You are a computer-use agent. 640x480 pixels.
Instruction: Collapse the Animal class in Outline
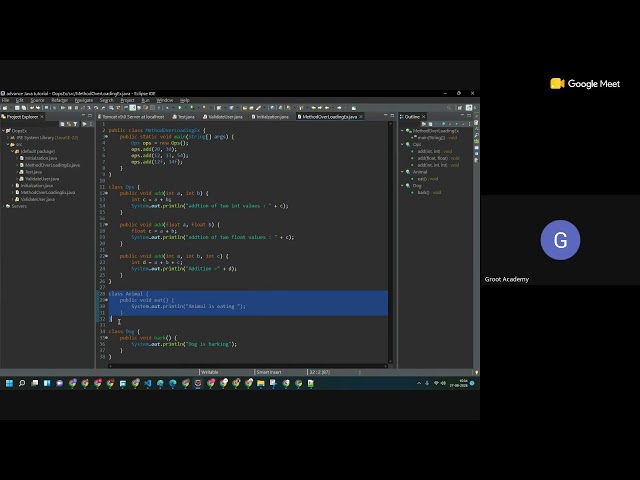pos(402,172)
